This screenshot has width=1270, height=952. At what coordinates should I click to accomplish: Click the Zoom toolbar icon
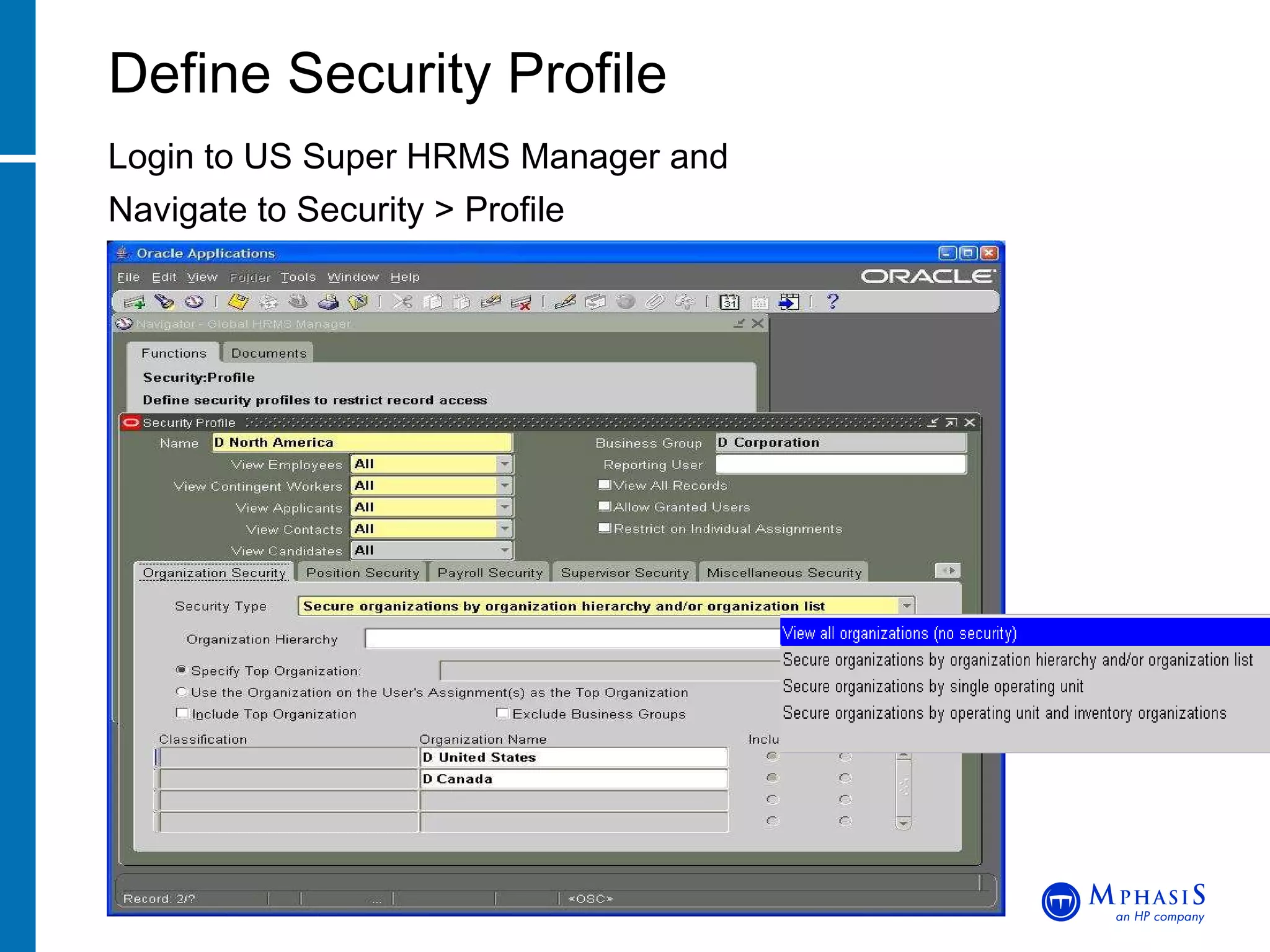click(x=595, y=302)
